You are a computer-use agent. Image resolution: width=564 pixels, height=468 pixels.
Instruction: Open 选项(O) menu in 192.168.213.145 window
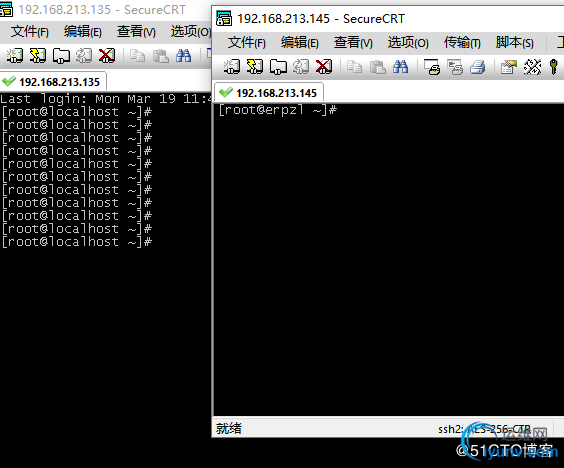[408, 43]
